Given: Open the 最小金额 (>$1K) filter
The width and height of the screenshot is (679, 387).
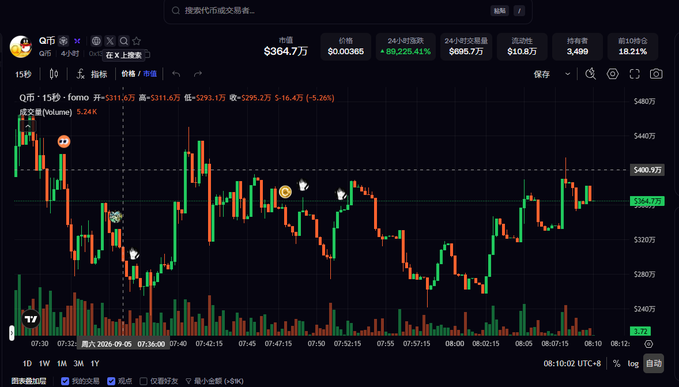Looking at the screenshot, I should tap(214, 381).
